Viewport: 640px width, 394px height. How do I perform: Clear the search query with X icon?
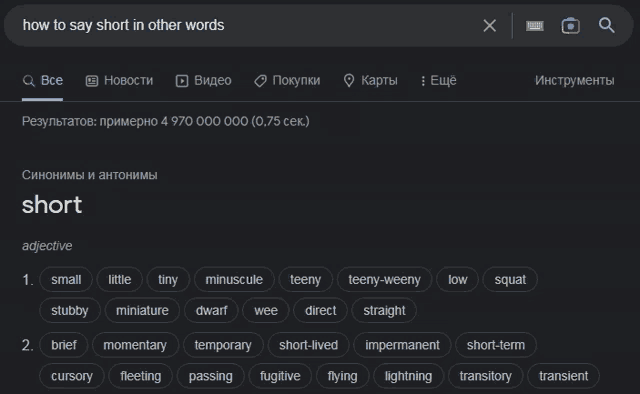[x=489, y=26]
